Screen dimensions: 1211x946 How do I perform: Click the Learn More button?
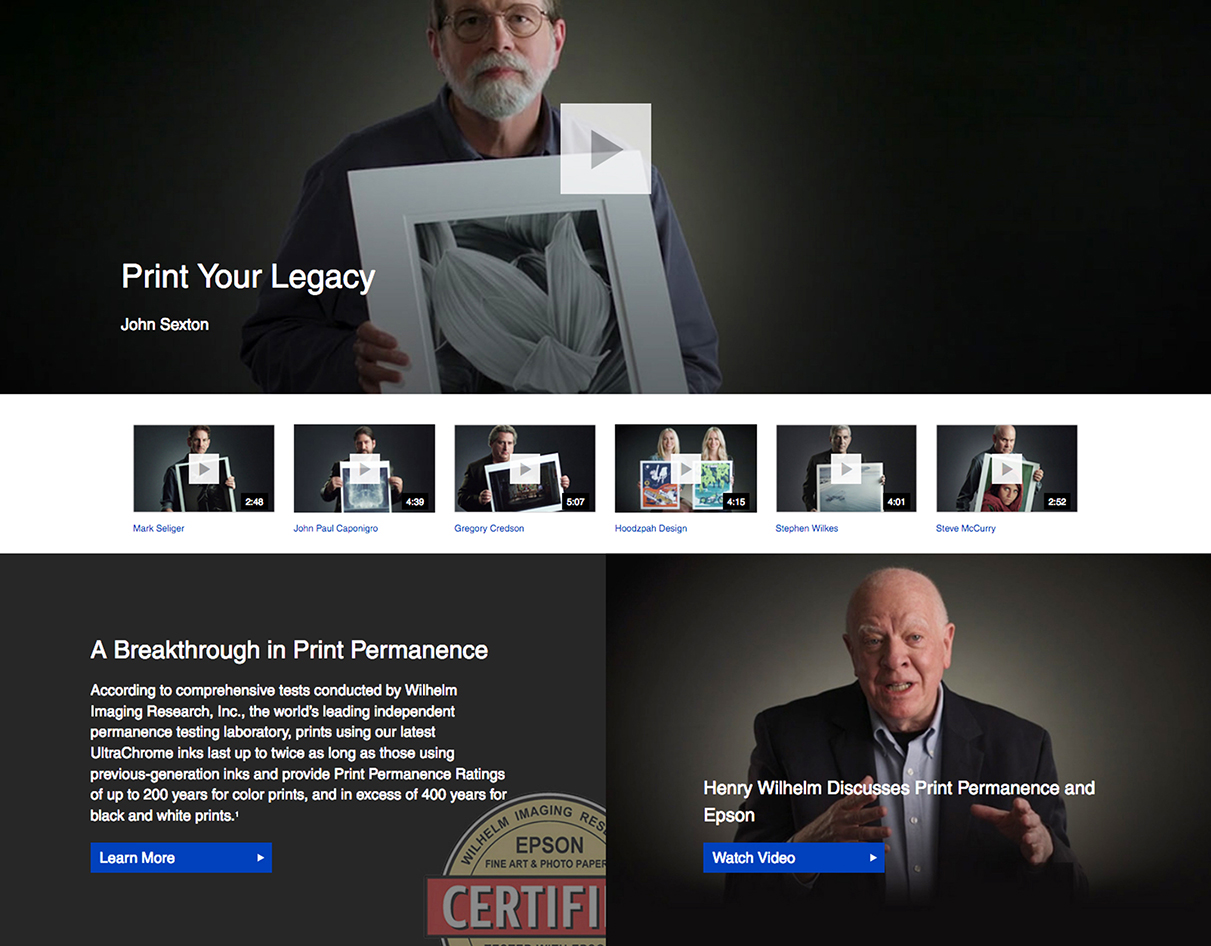pos(181,858)
